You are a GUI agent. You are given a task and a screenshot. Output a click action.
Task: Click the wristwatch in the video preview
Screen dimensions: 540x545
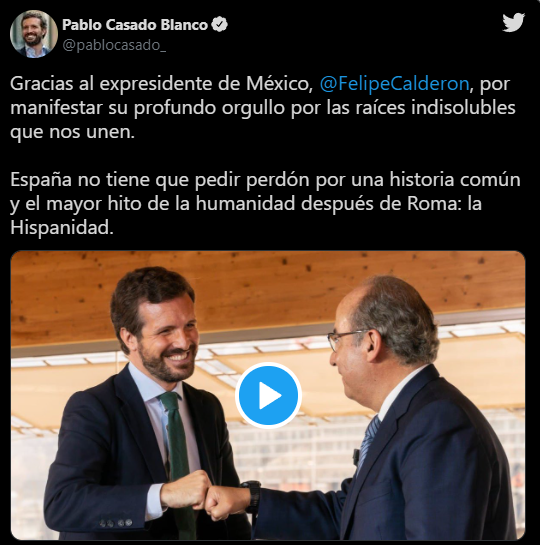253,496
